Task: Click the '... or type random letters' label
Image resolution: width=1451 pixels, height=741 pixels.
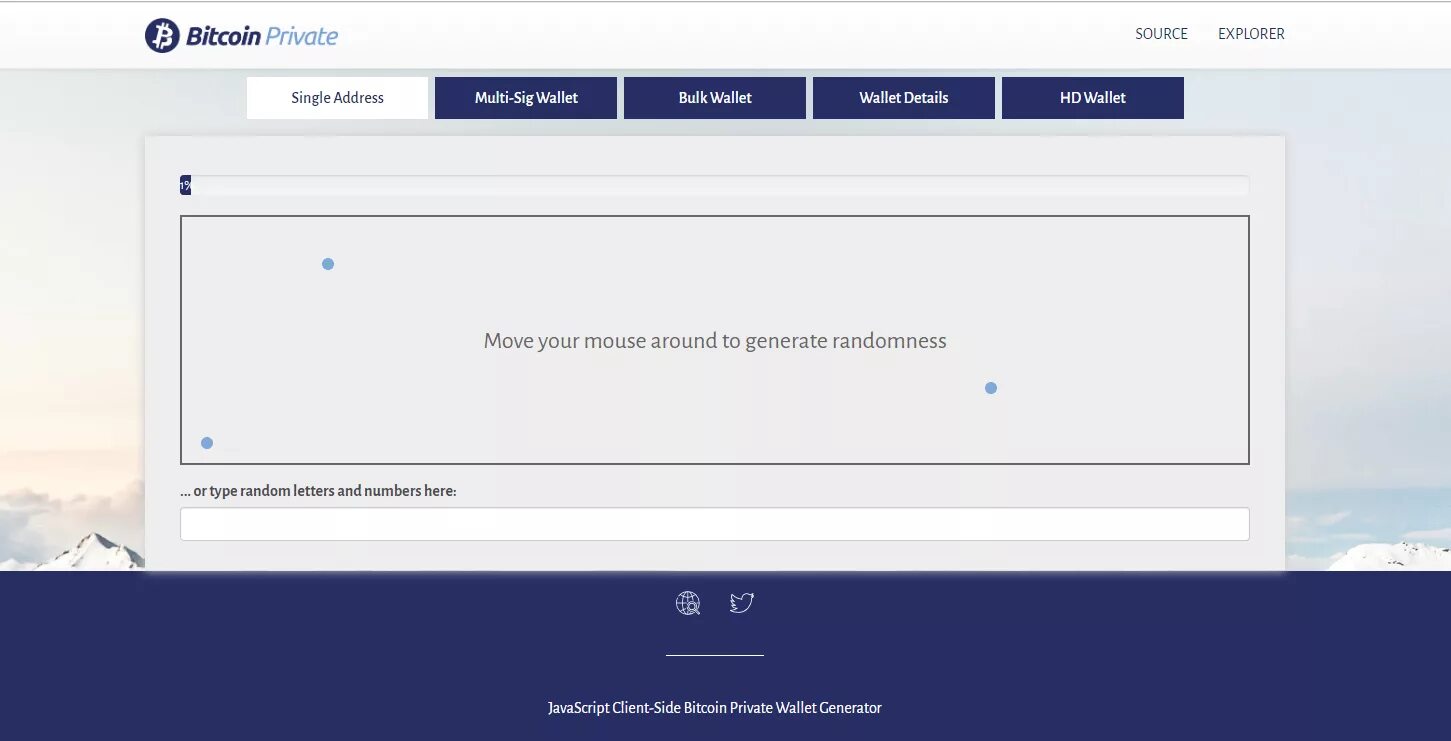Action: [318, 491]
